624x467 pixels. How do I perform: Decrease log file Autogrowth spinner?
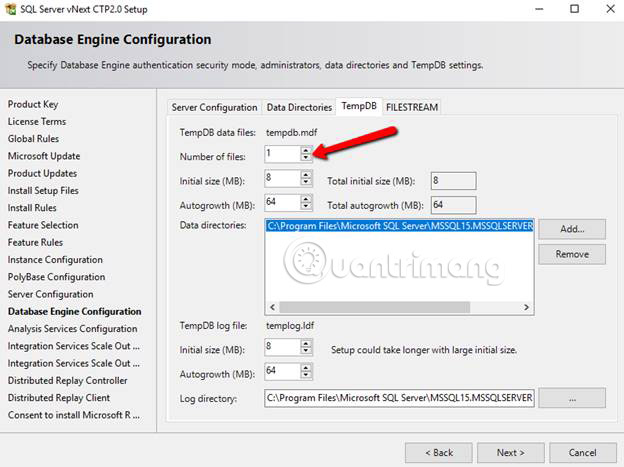coord(306,375)
